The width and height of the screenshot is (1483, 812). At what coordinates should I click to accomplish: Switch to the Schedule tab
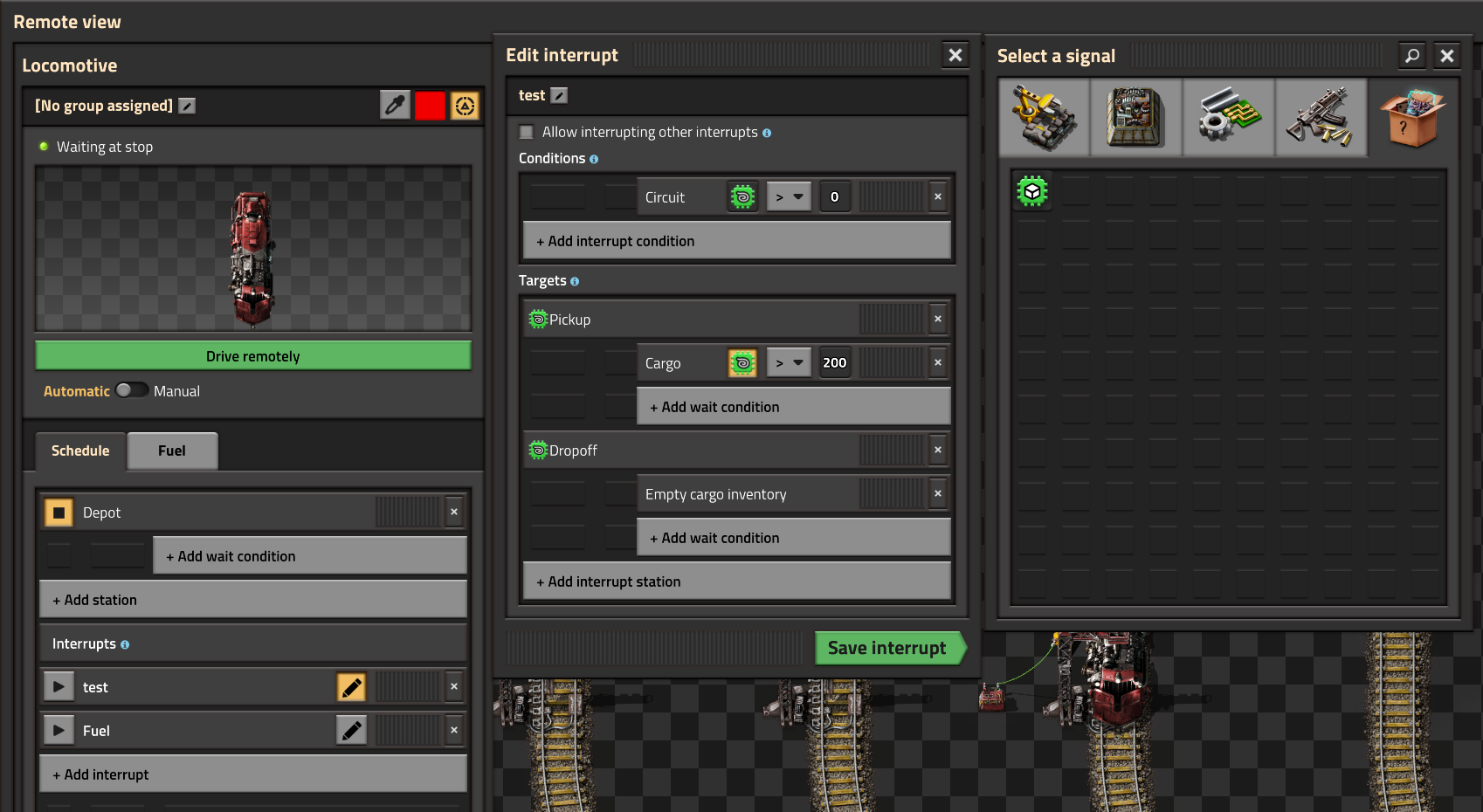point(80,451)
